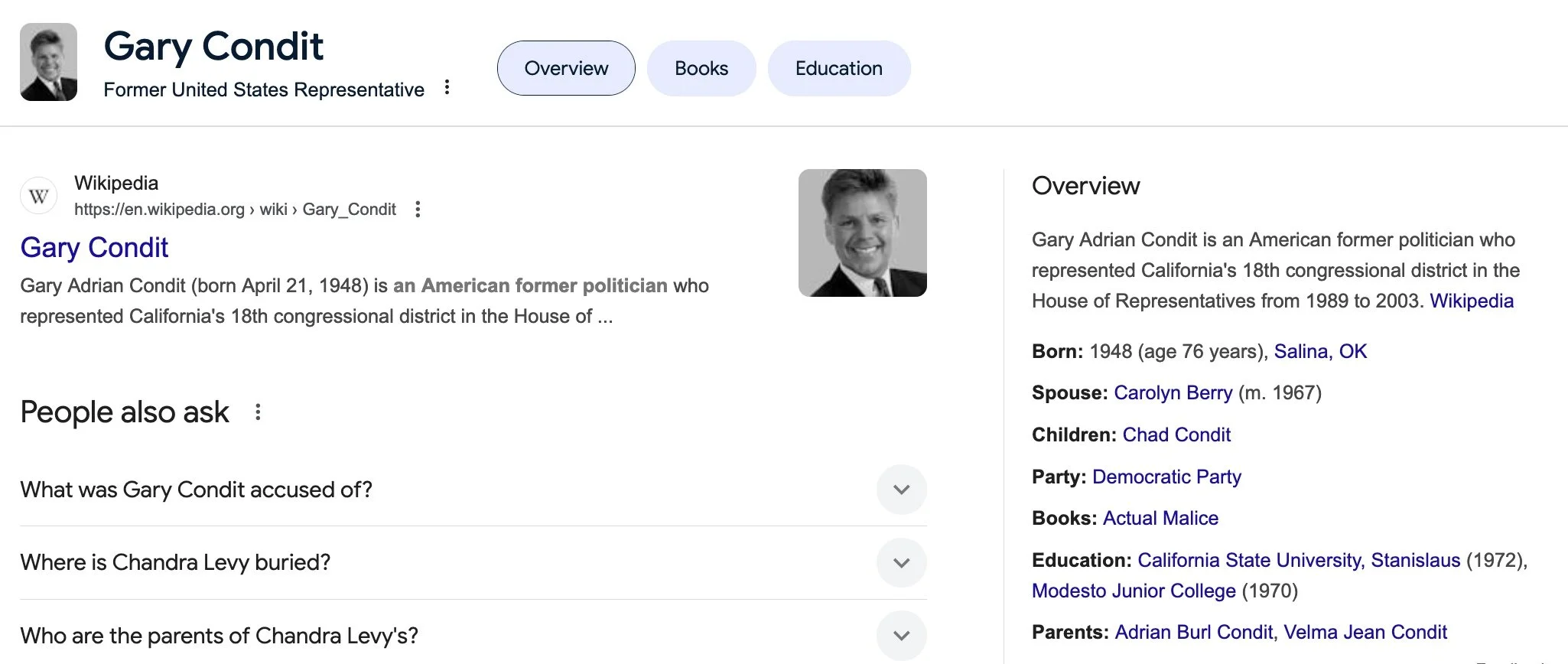Screen dimensions: 1568x664
Task: Click the Wikipedia W favicon icon
Action: click(x=39, y=197)
